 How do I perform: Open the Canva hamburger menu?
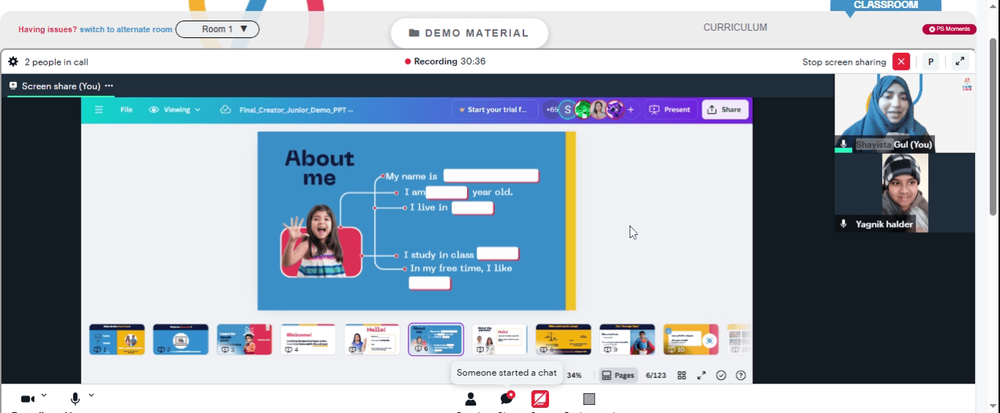point(99,110)
